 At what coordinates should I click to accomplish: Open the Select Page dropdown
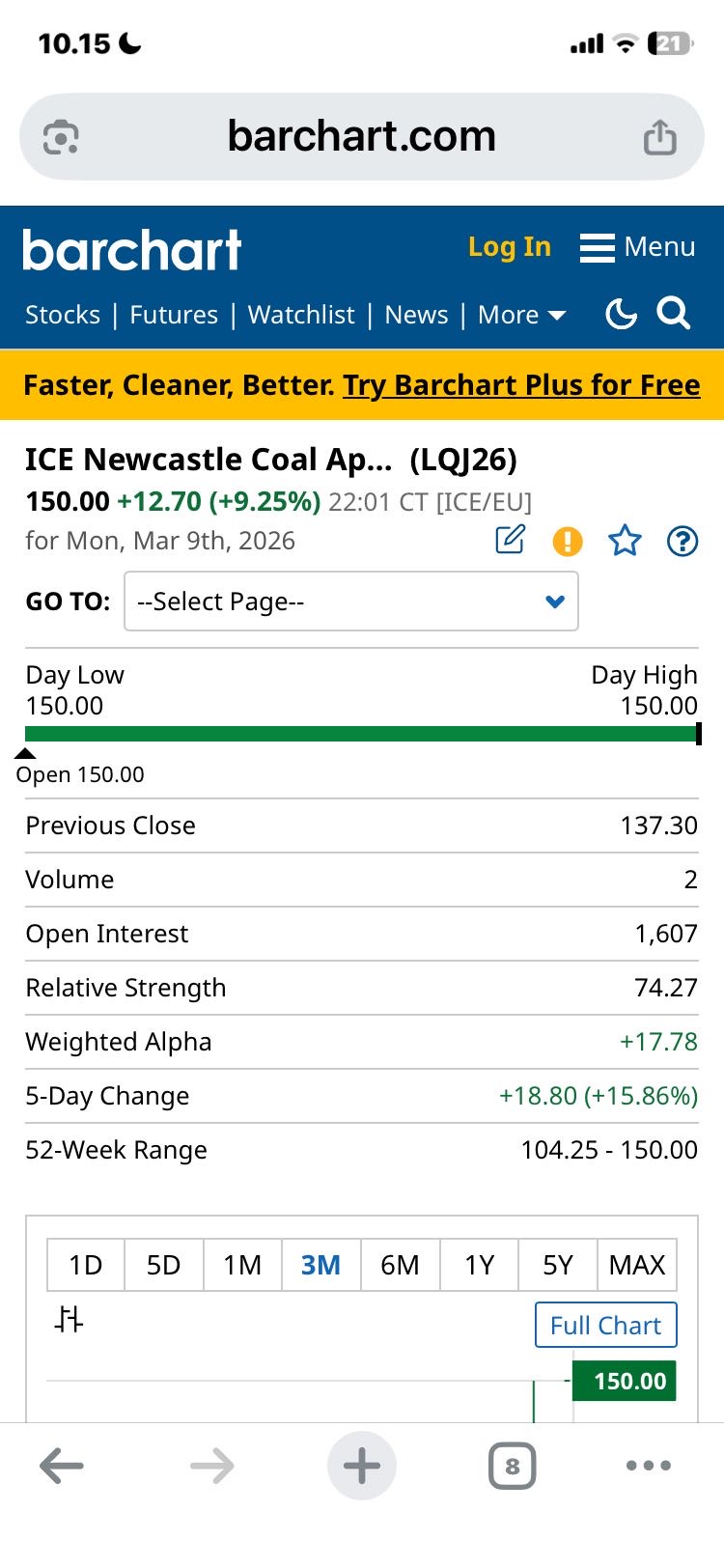coord(351,602)
